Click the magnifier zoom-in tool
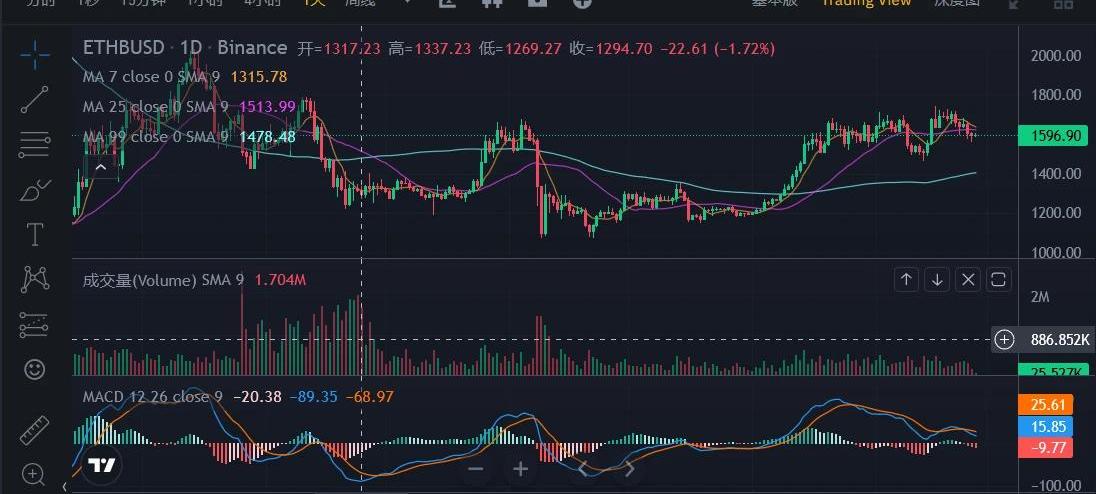 tap(35, 473)
